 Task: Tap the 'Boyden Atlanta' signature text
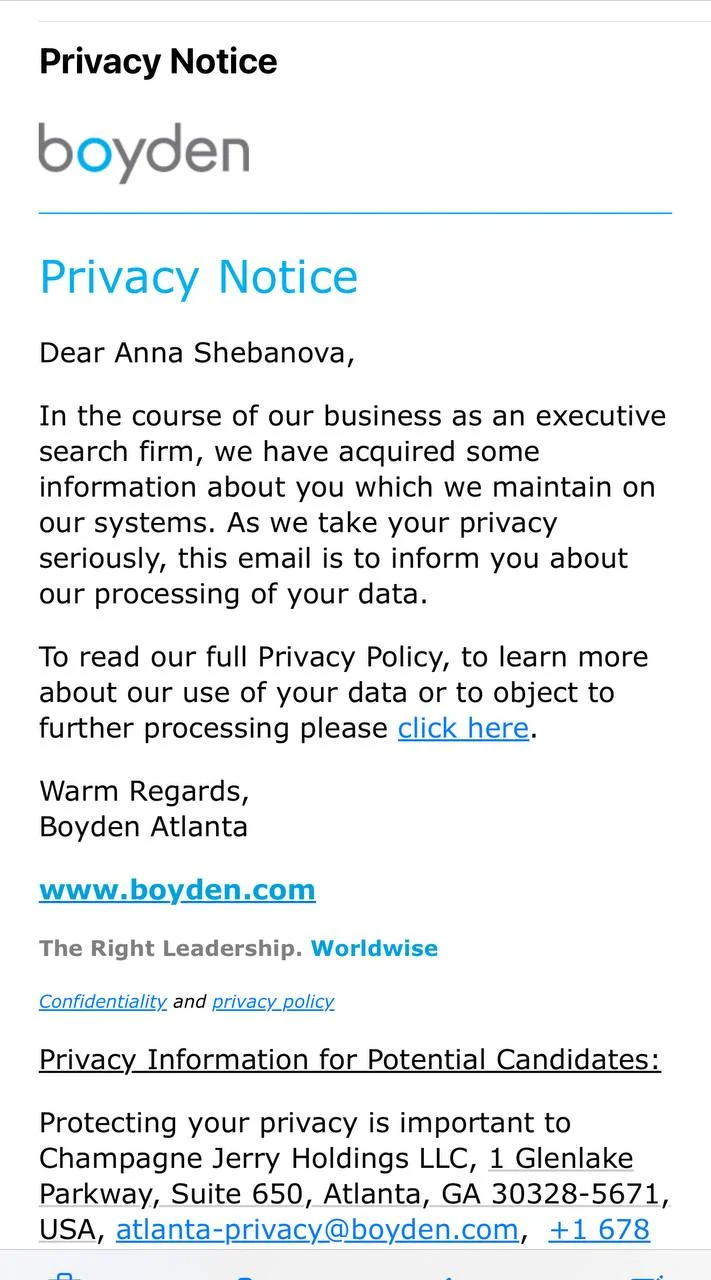143,826
